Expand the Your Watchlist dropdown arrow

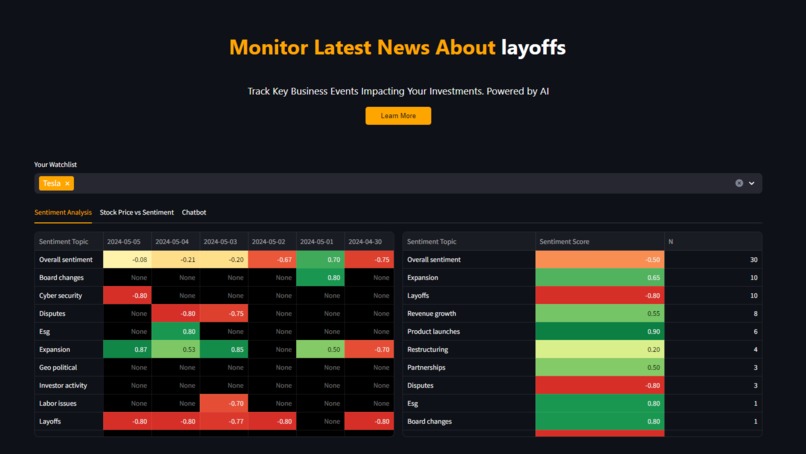(x=752, y=183)
